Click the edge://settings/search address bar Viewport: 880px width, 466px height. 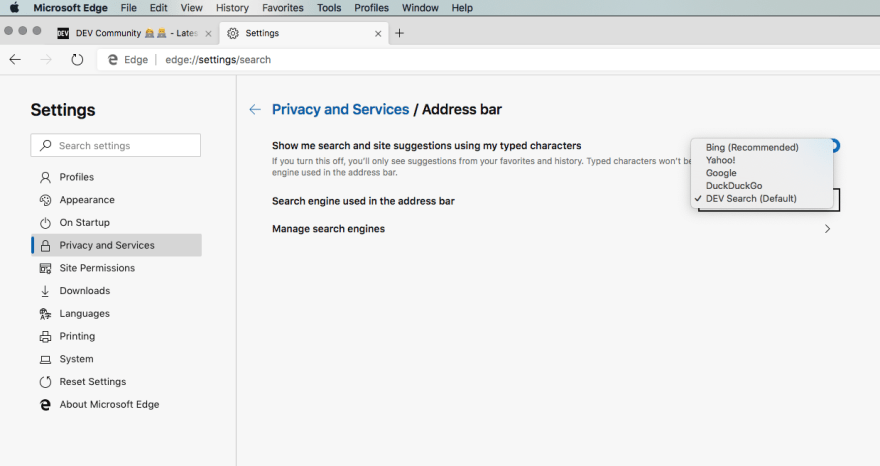[x=488, y=60]
